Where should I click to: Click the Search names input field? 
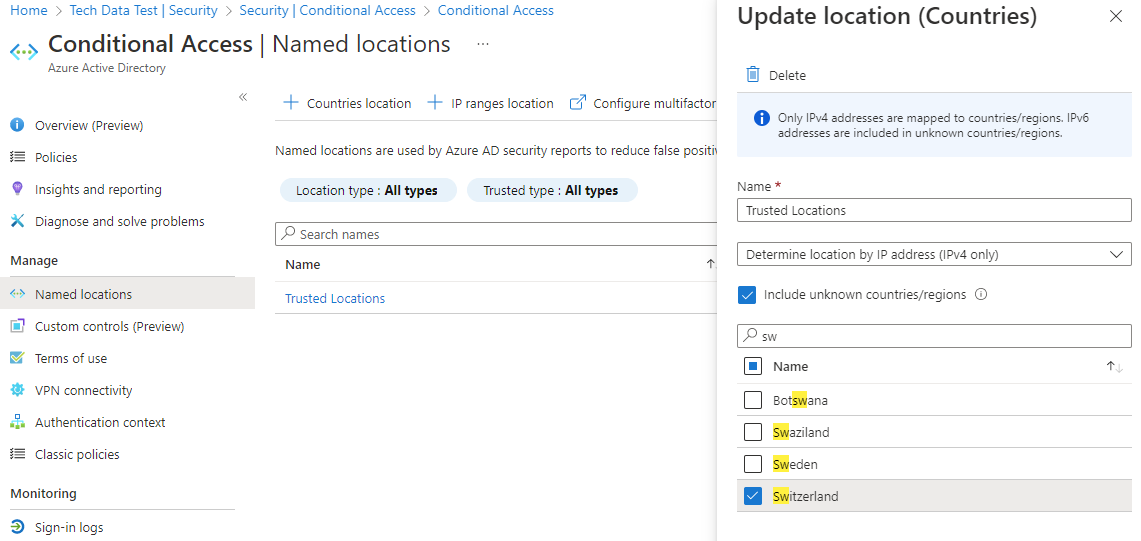pyautogui.click(x=496, y=234)
